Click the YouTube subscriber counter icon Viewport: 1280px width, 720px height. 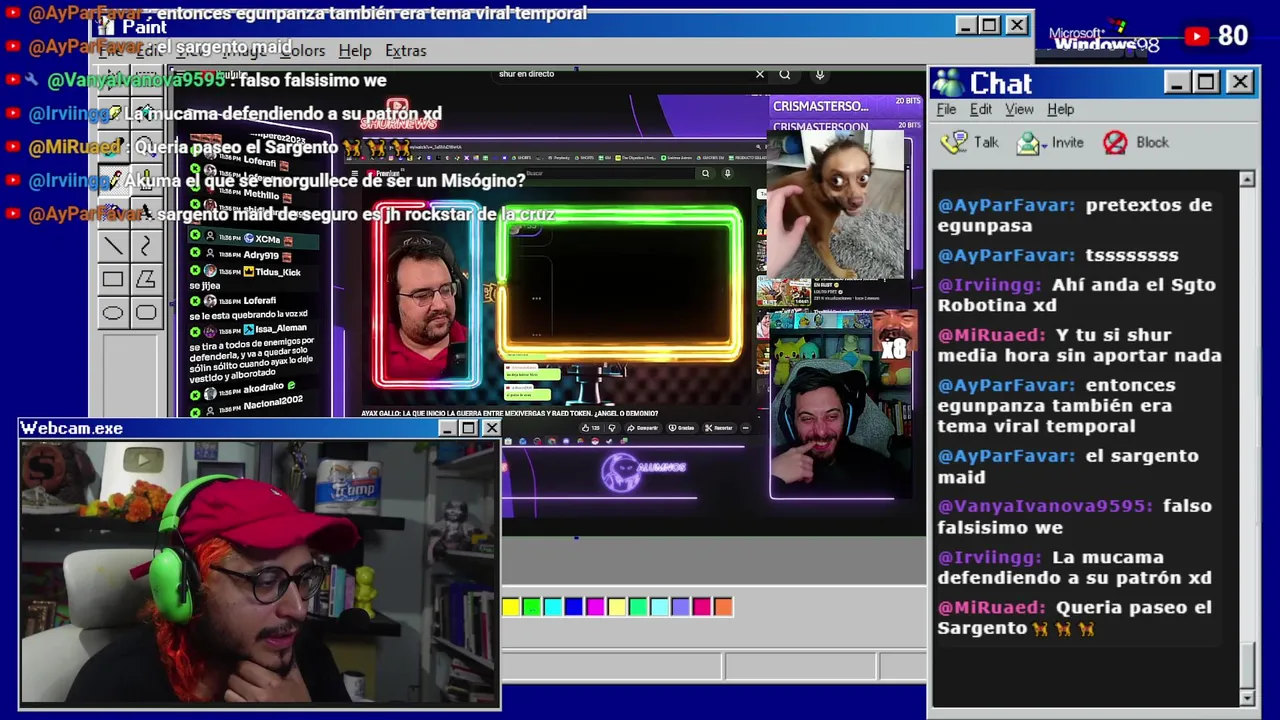(1196, 36)
